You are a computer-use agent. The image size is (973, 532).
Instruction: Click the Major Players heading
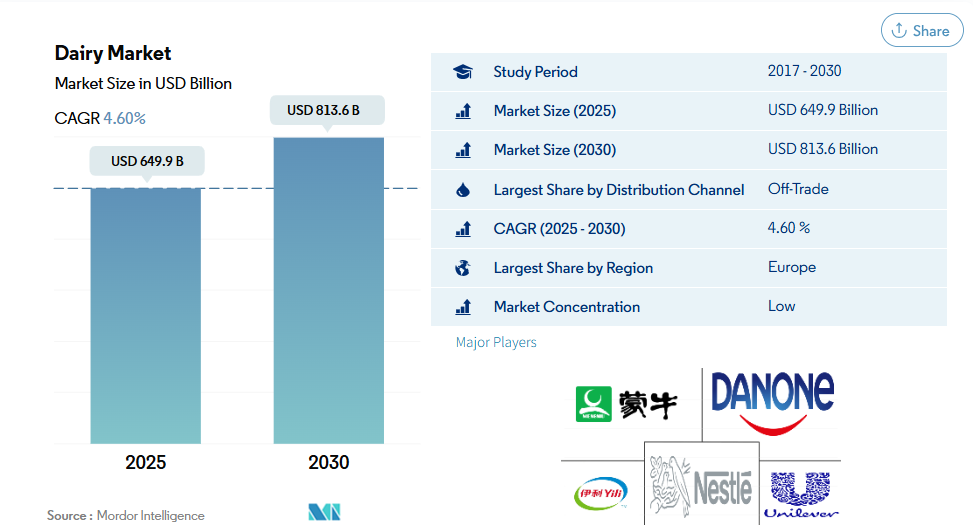[x=496, y=342]
